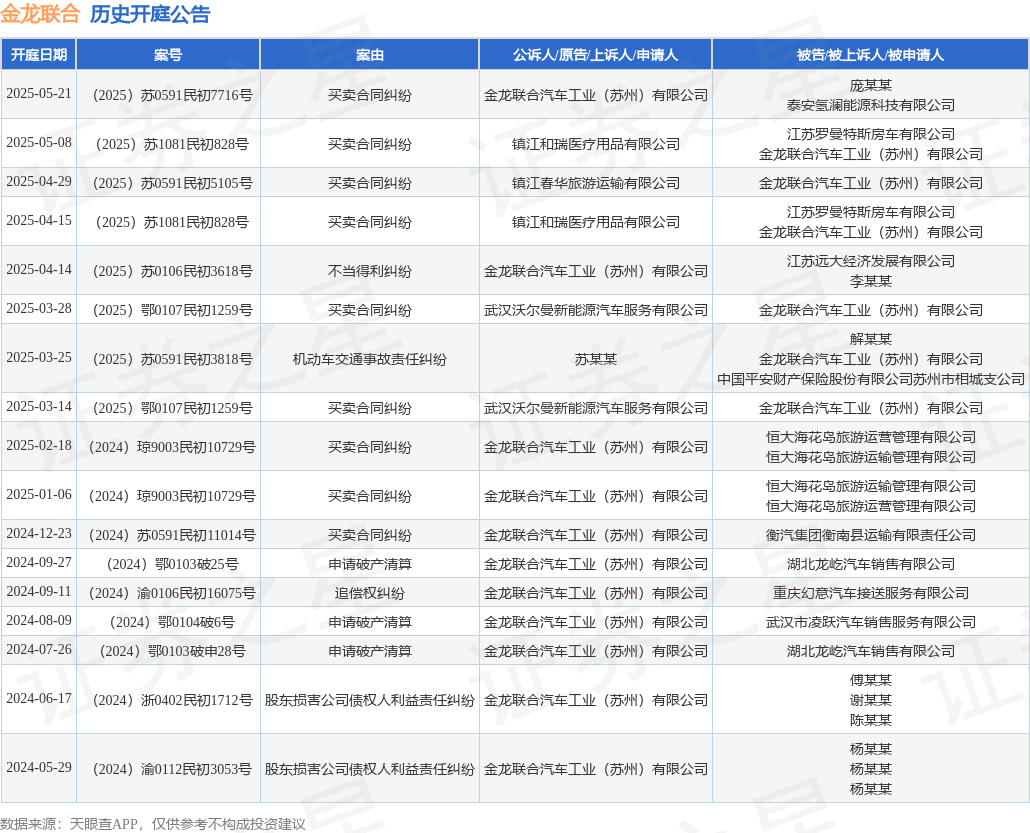Image resolution: width=1030 pixels, height=833 pixels.
Task: Click the 金龙联合 title text
Action: 40,13
